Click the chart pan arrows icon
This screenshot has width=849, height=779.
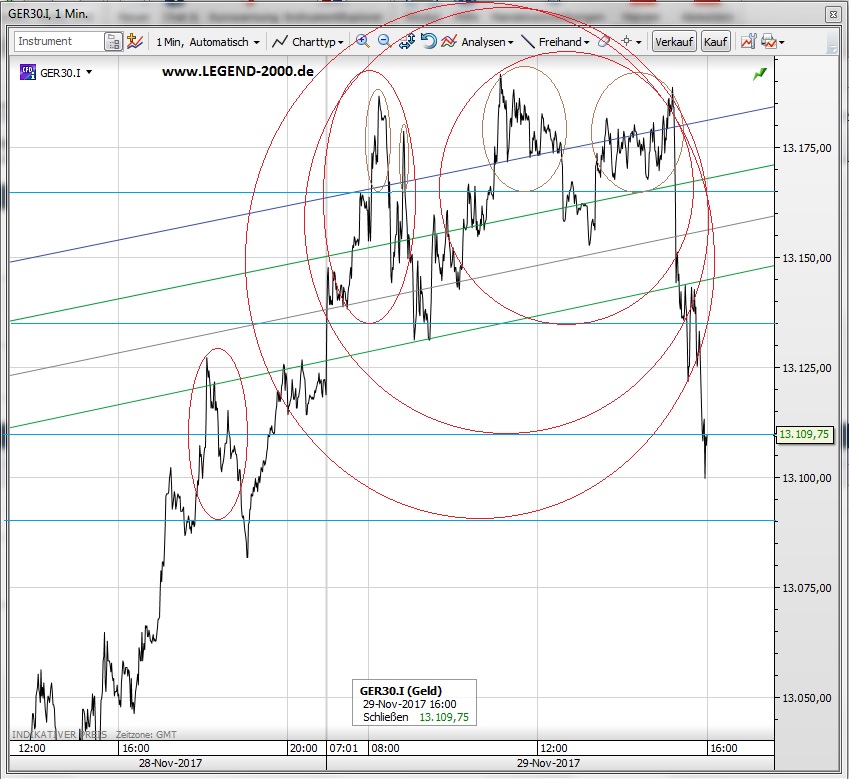406,41
